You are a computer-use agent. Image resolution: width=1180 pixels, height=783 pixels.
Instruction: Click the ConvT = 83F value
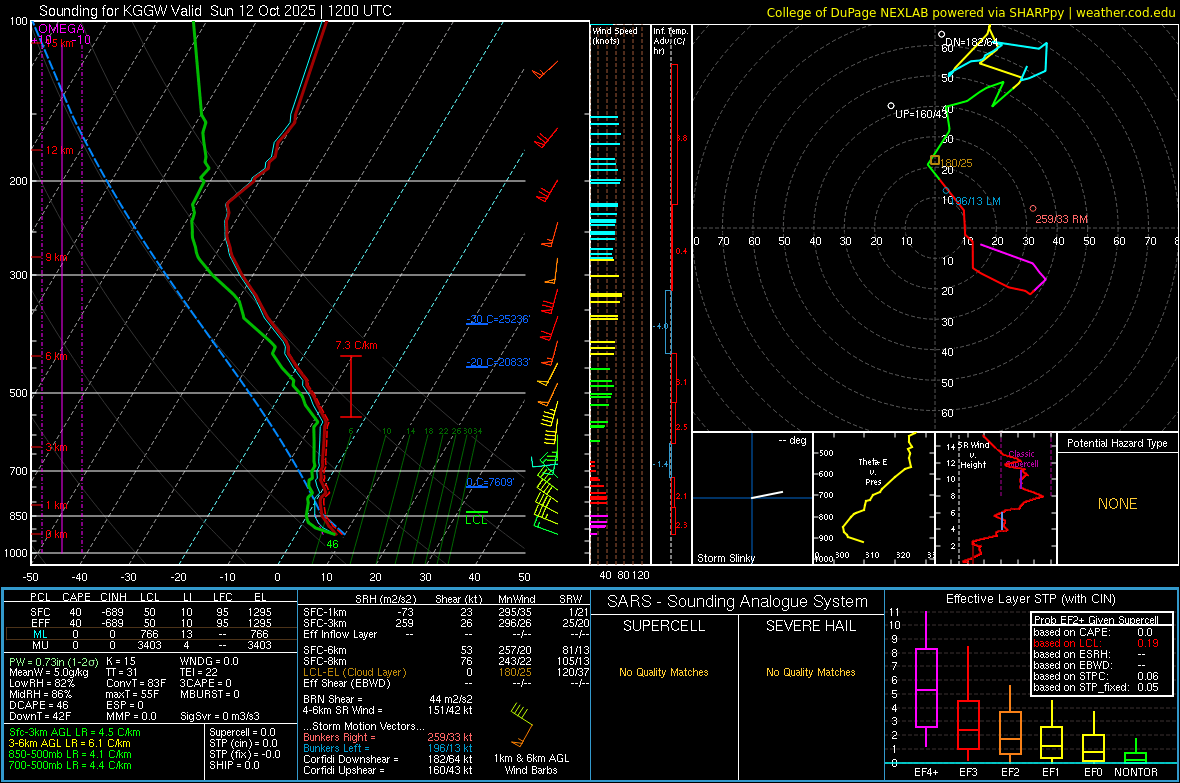tap(135, 684)
